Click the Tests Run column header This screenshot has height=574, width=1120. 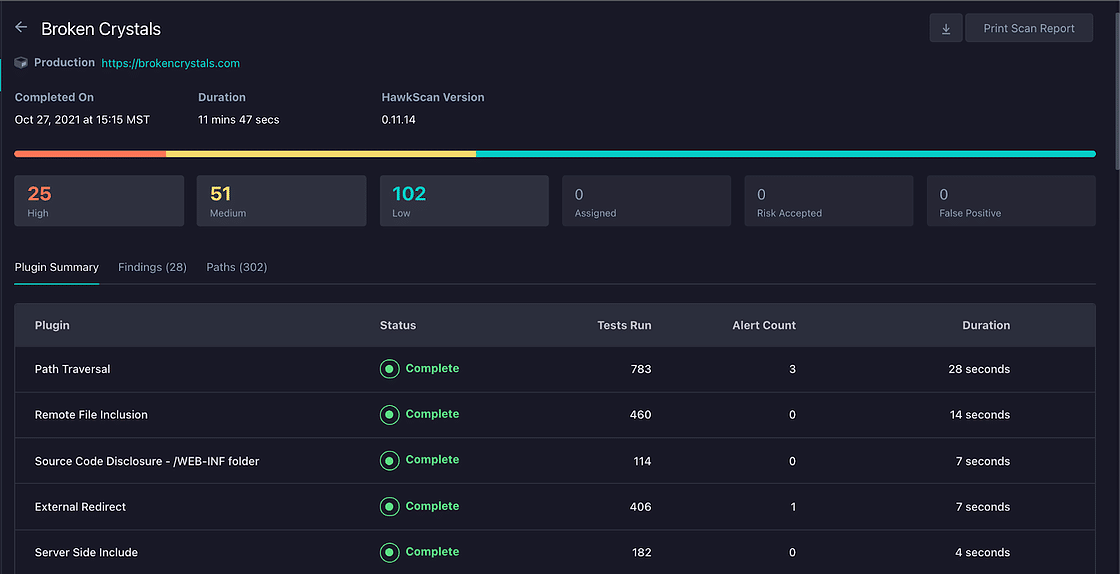click(x=624, y=326)
